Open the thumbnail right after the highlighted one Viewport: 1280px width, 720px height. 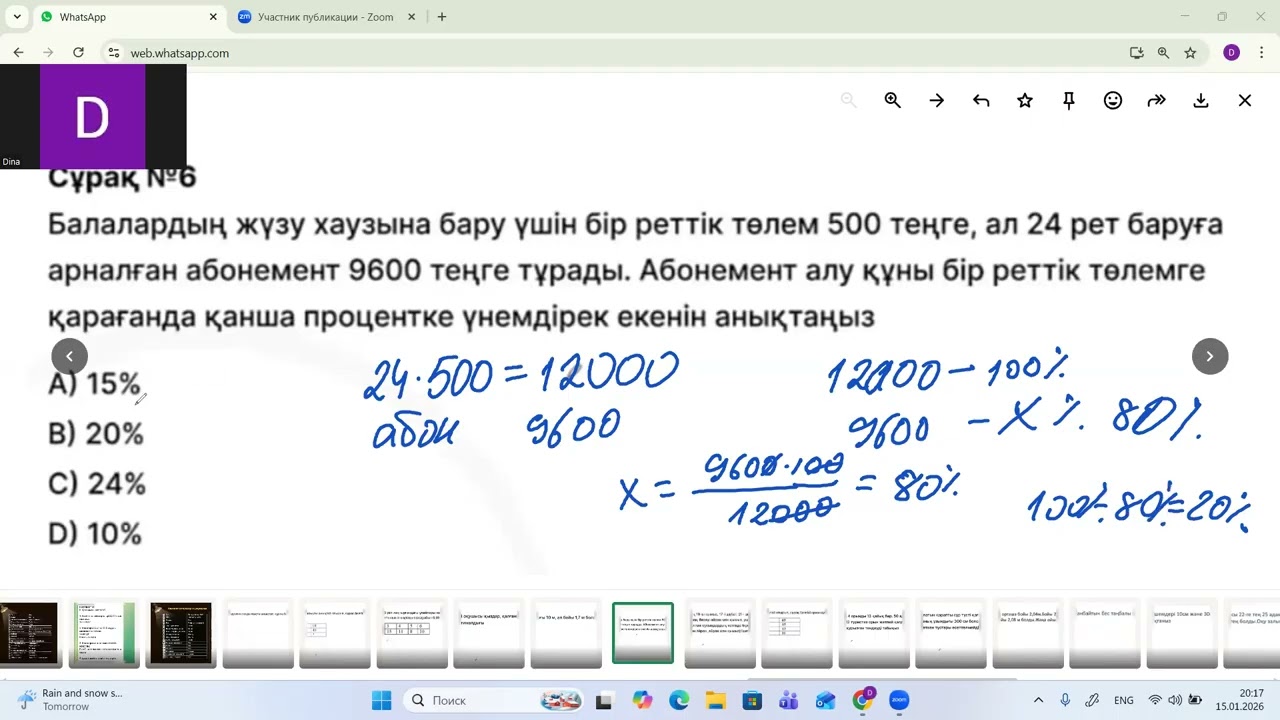point(719,633)
